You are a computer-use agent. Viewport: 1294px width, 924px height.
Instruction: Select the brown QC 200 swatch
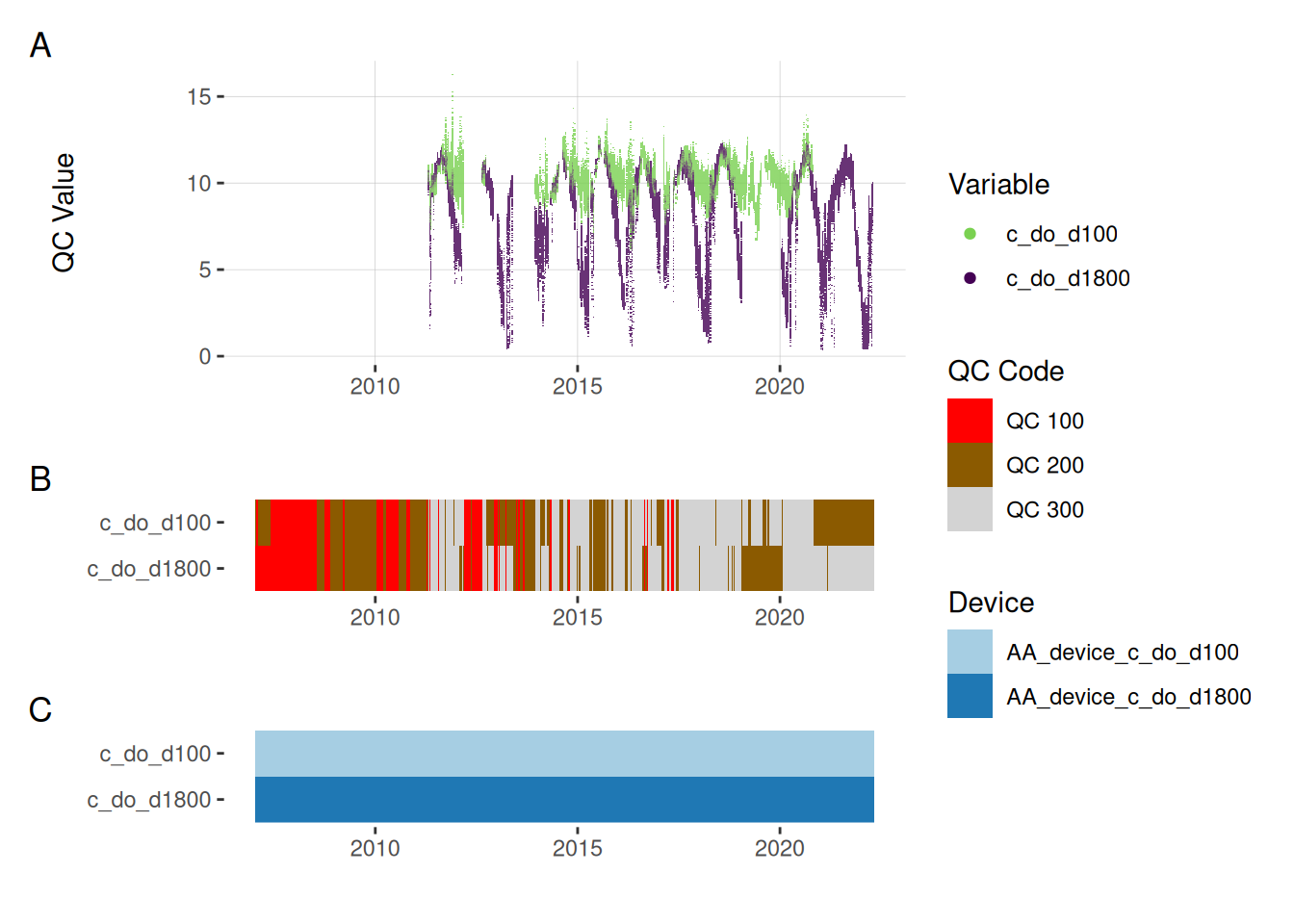(970, 465)
